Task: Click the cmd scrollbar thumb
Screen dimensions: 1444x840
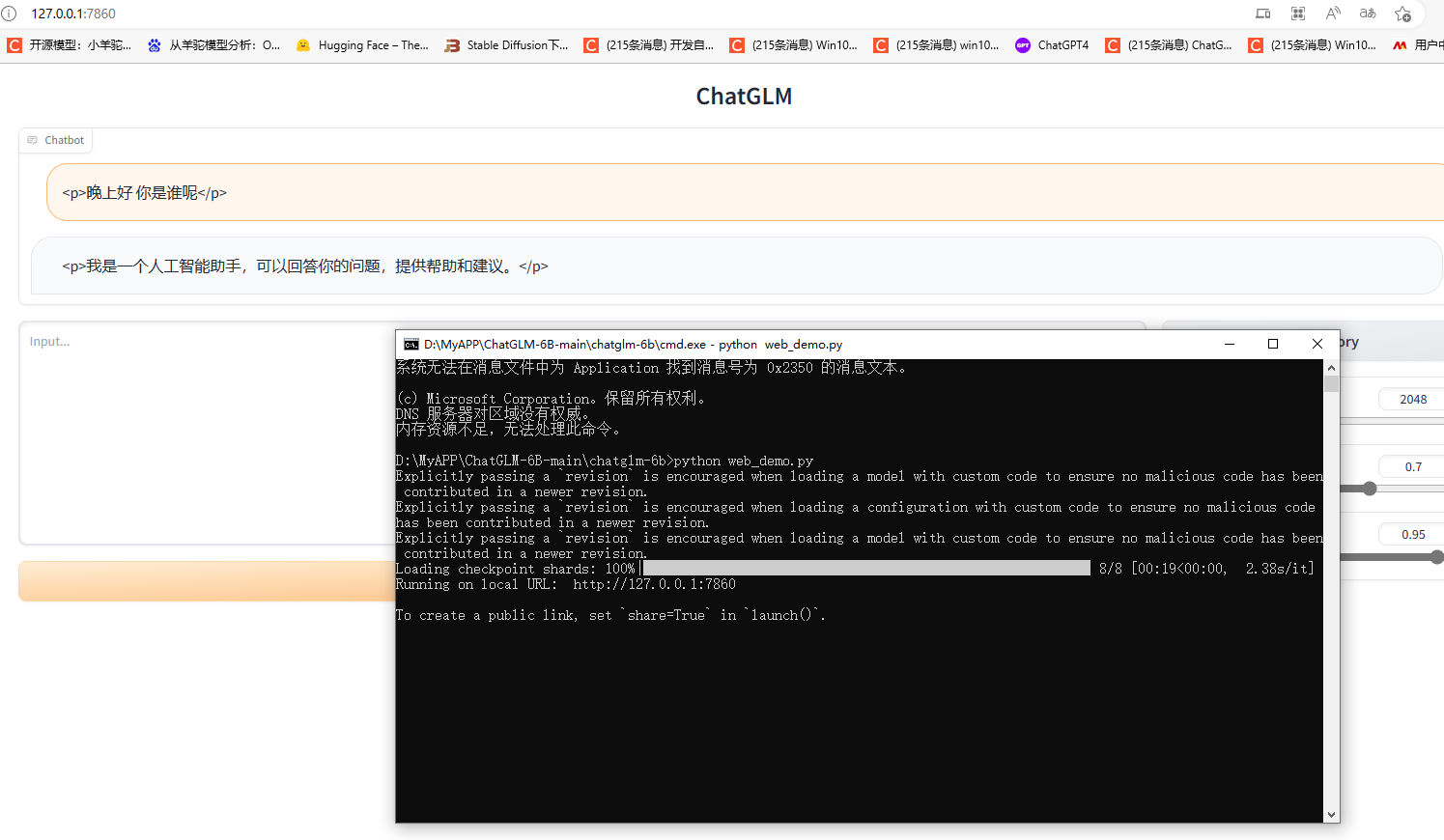Action: tap(1331, 384)
